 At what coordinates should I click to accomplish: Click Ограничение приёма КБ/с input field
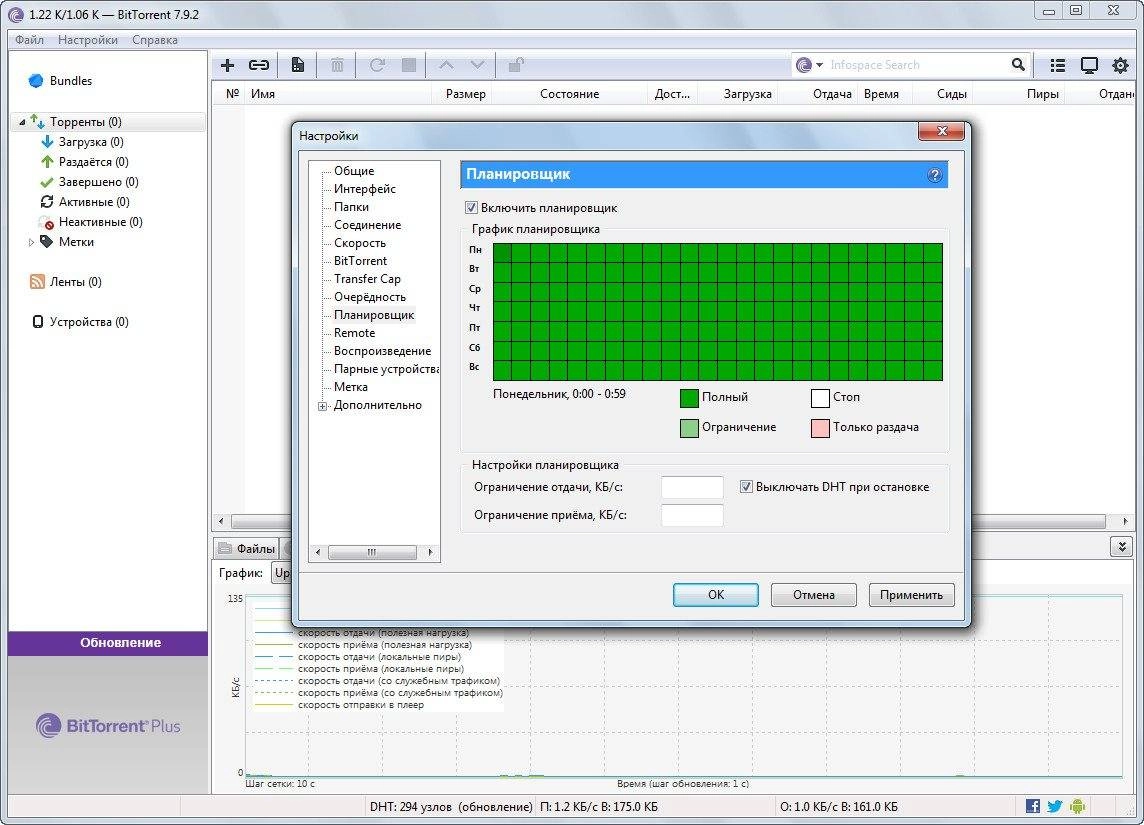point(692,515)
